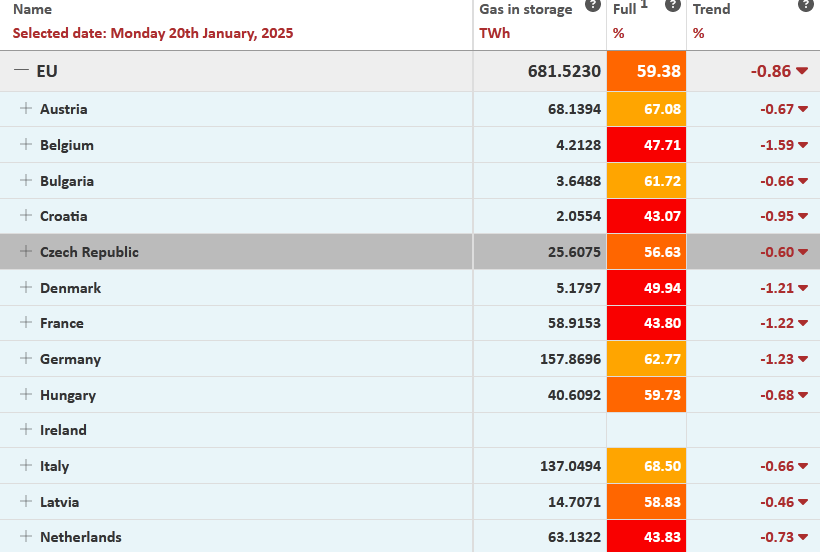This screenshot has height=552, width=820.
Task: Click help icon next to Full header
Action: click(x=673, y=6)
